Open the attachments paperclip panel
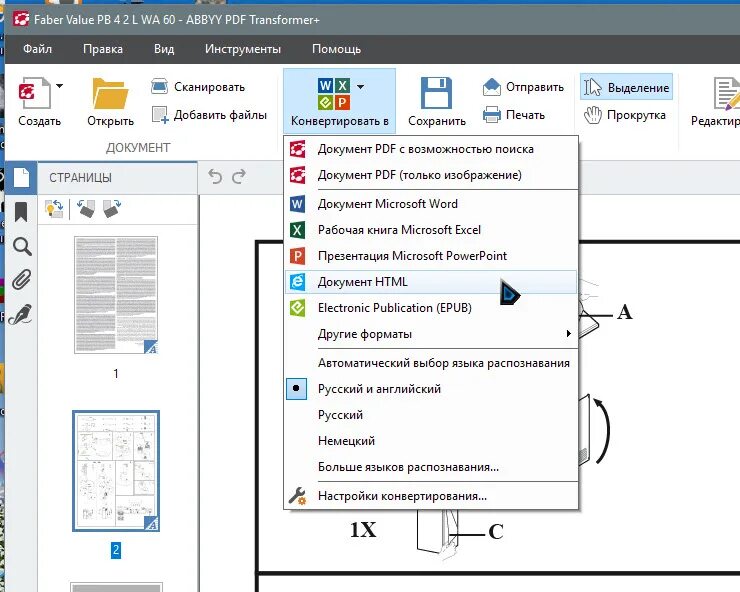This screenshot has width=740, height=592. tap(21, 280)
